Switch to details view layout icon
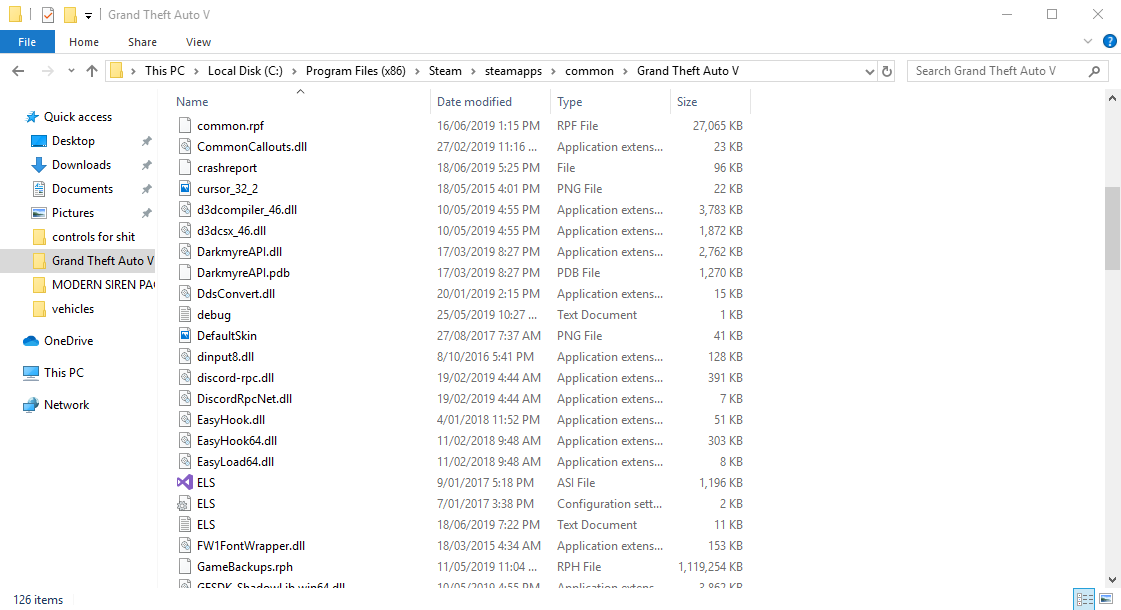 1084,599
